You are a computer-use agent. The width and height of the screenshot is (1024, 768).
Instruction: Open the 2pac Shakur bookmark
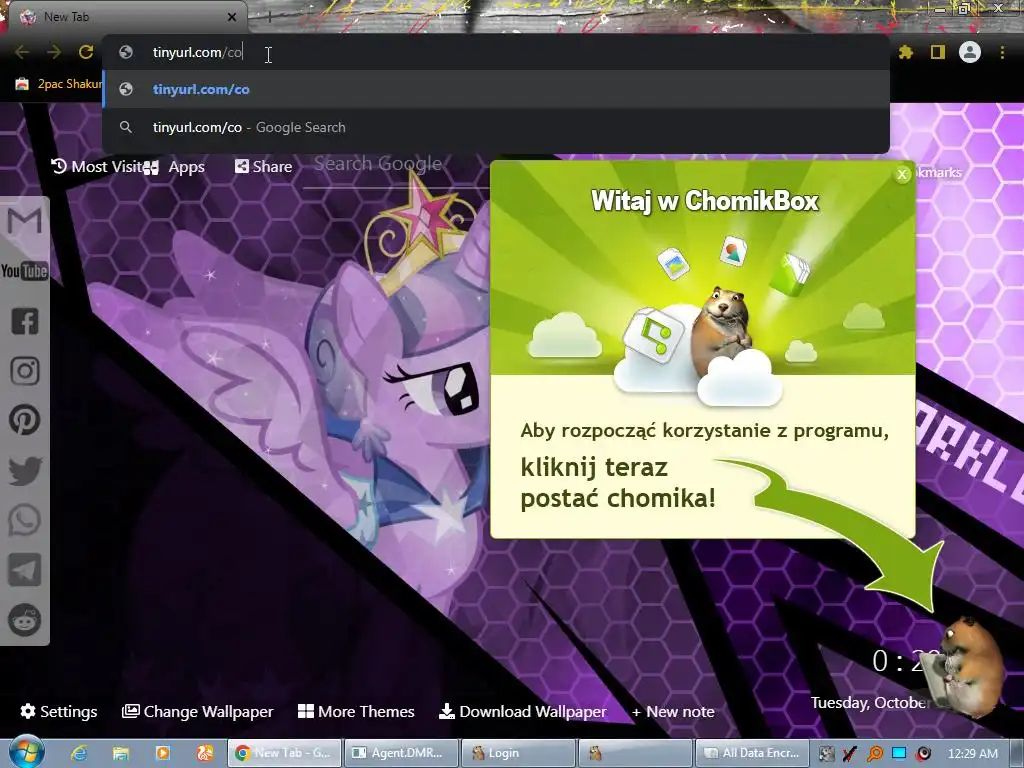point(59,84)
